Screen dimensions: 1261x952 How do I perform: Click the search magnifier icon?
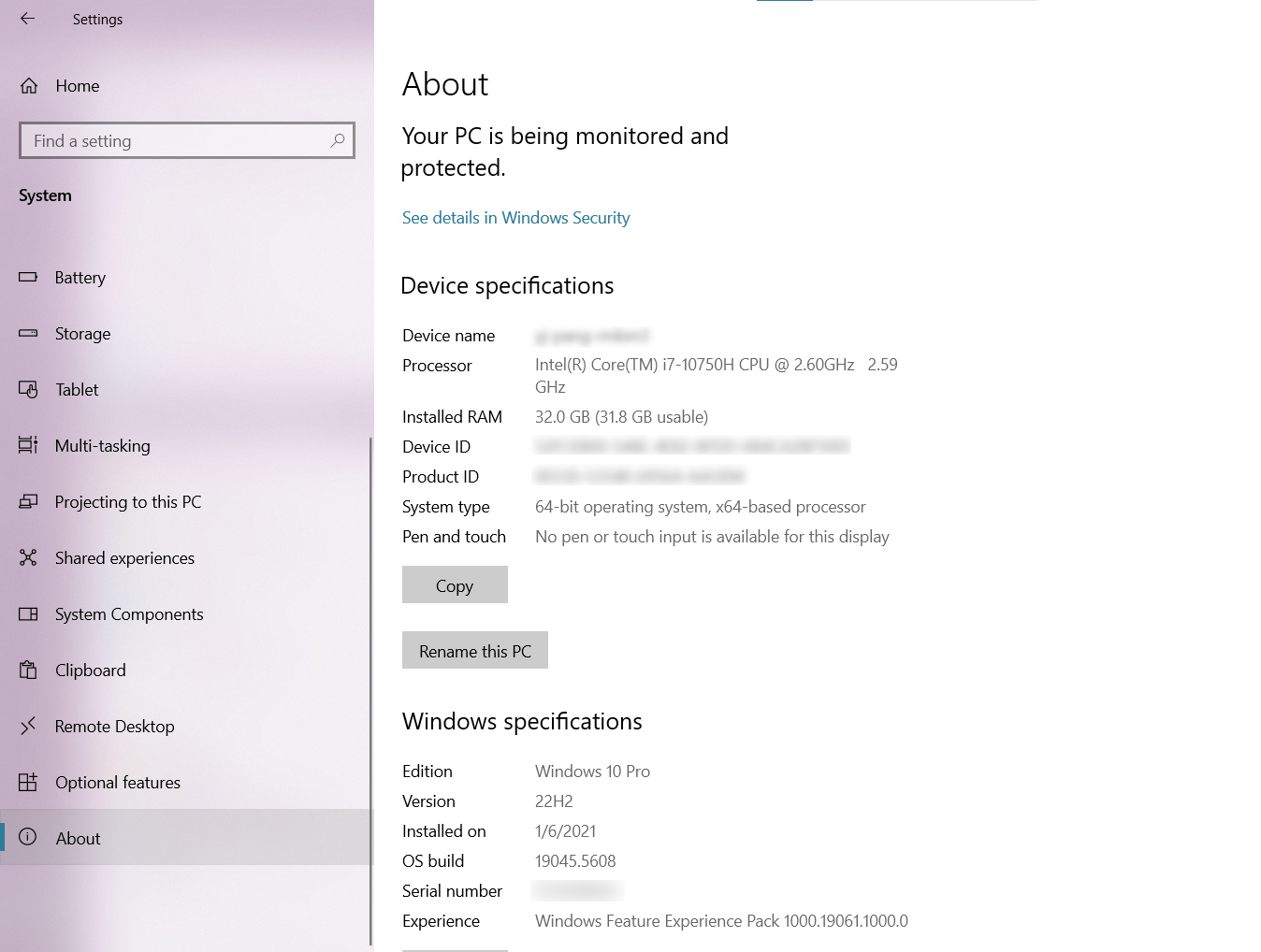tap(337, 140)
